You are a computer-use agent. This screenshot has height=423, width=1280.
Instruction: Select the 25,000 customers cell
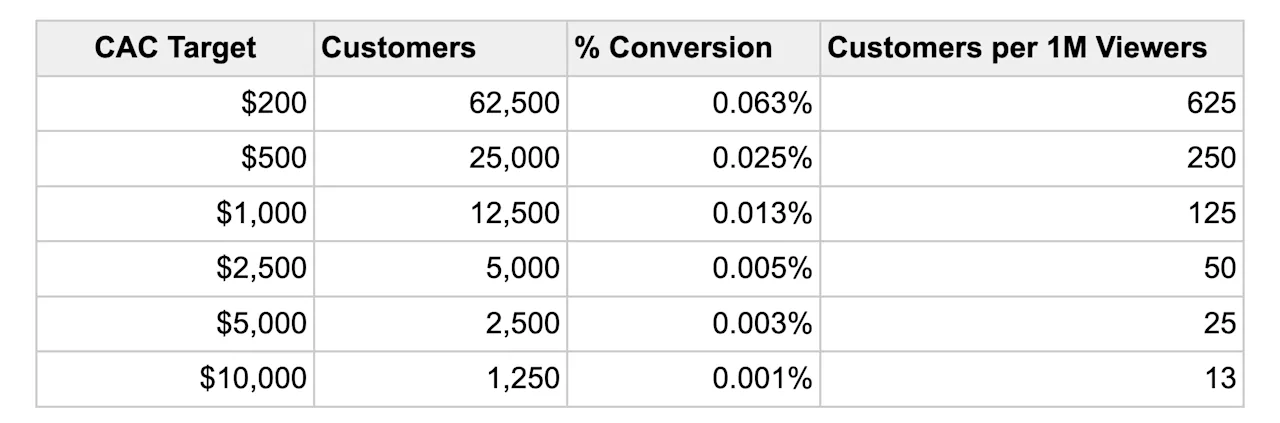[440, 158]
